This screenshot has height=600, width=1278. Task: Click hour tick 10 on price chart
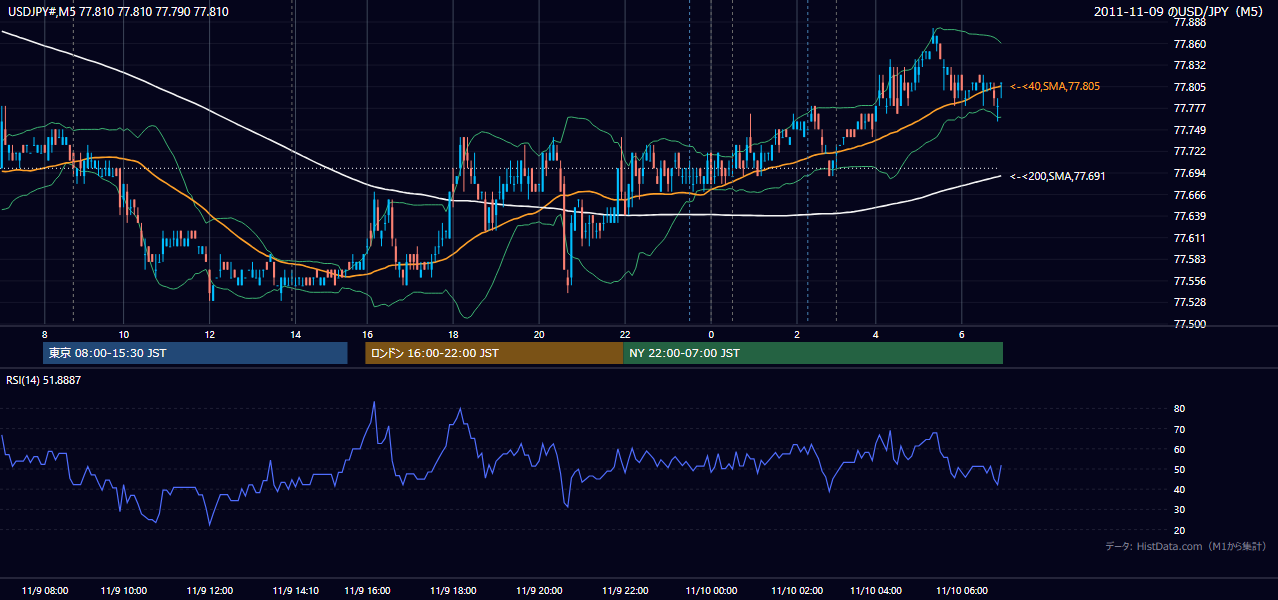coord(123,334)
